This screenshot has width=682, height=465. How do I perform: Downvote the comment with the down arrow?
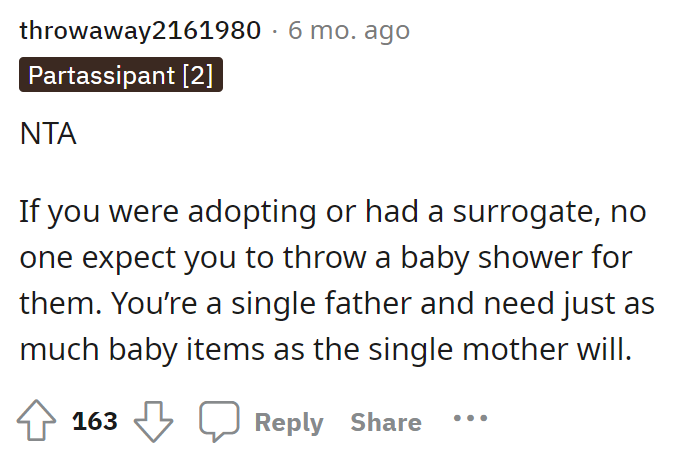coord(153,422)
